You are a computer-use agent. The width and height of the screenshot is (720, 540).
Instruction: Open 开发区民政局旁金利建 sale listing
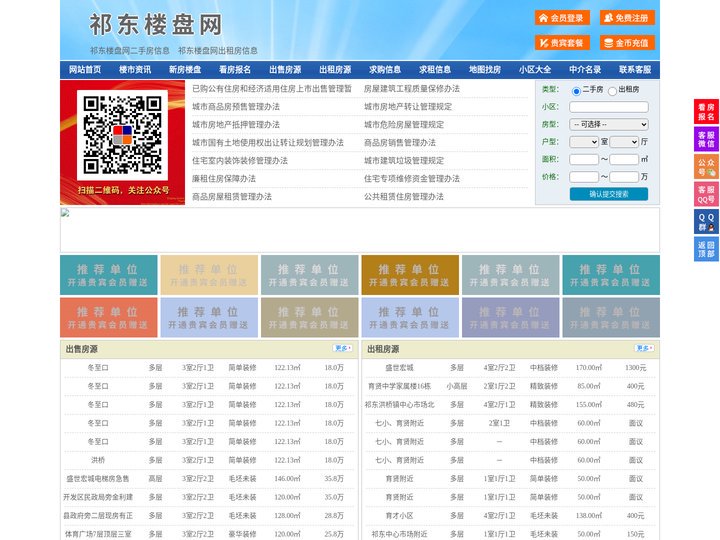(x=98, y=497)
